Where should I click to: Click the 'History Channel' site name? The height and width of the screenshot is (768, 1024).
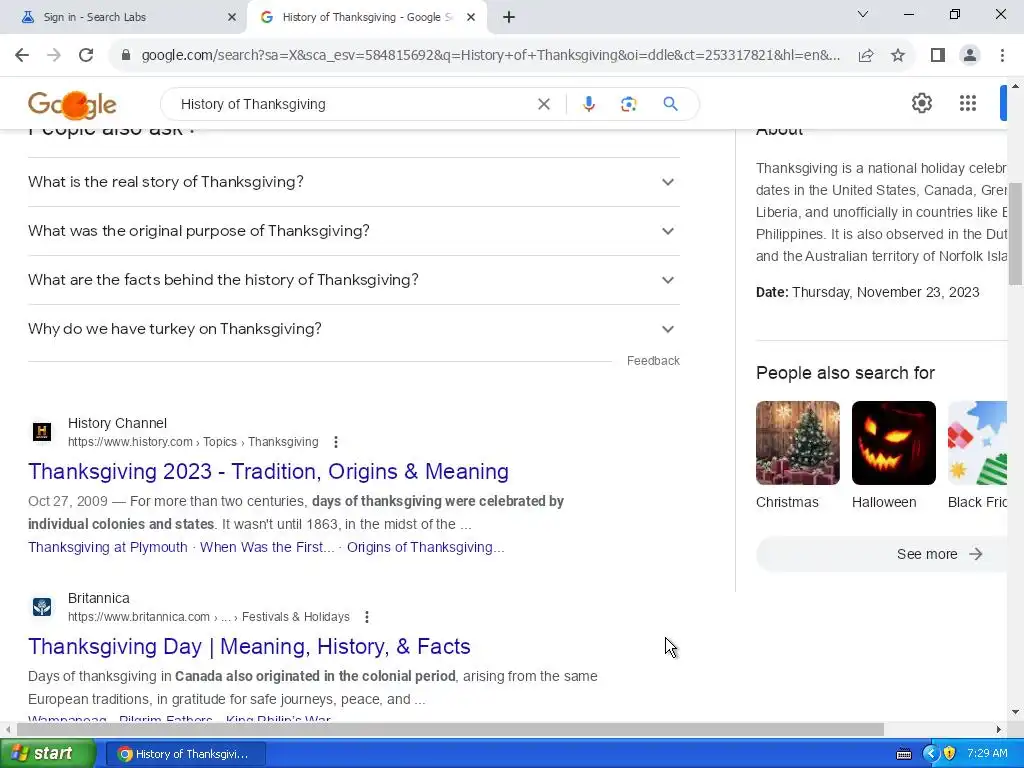tap(117, 423)
